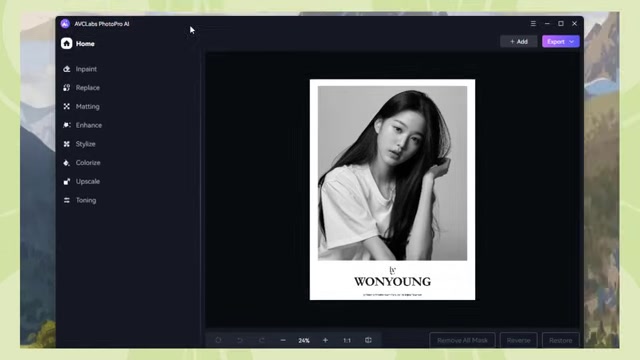Go to the Home screen
Image resolution: width=640 pixels, height=360 pixels.
click(x=78, y=44)
